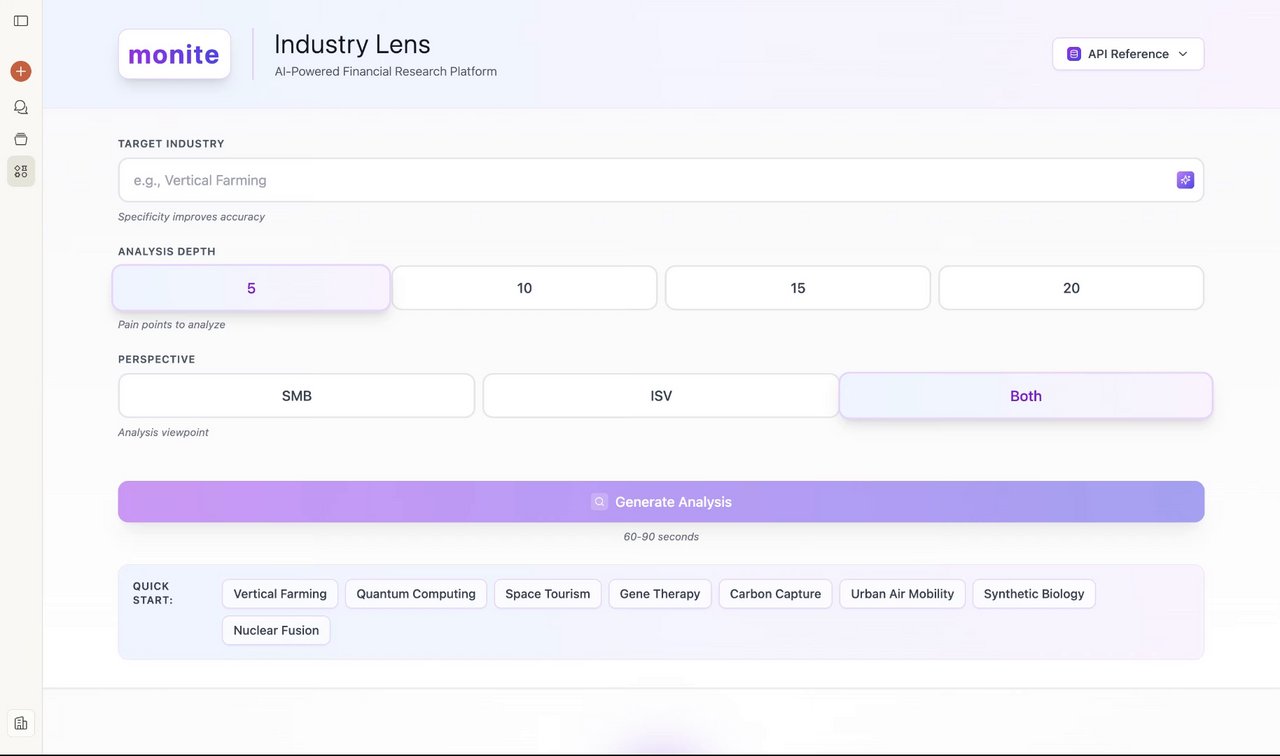Select analysis depth 15
The height and width of the screenshot is (756, 1280).
(798, 288)
